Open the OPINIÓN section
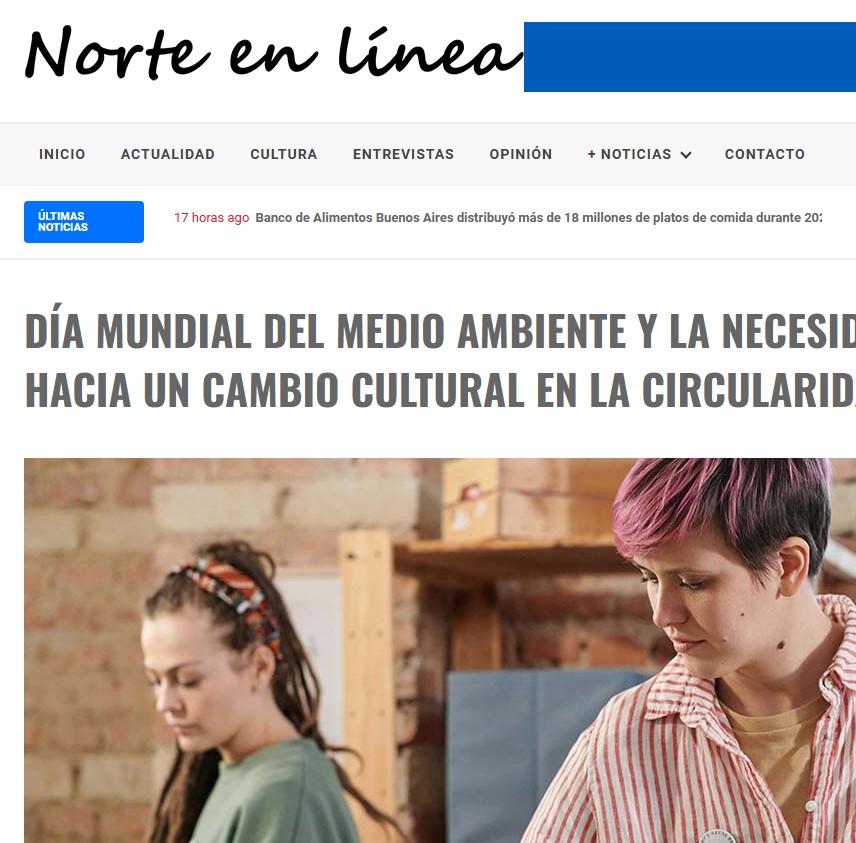 (521, 154)
